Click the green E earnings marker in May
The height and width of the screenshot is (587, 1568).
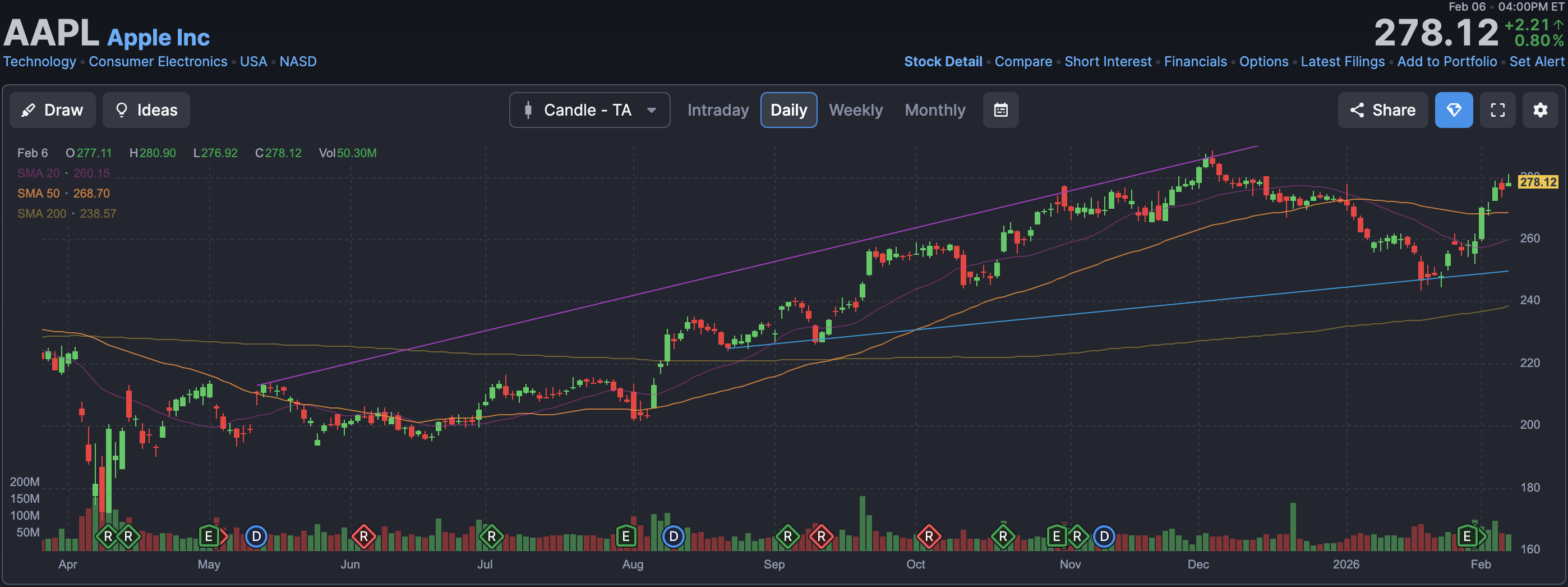coord(209,536)
